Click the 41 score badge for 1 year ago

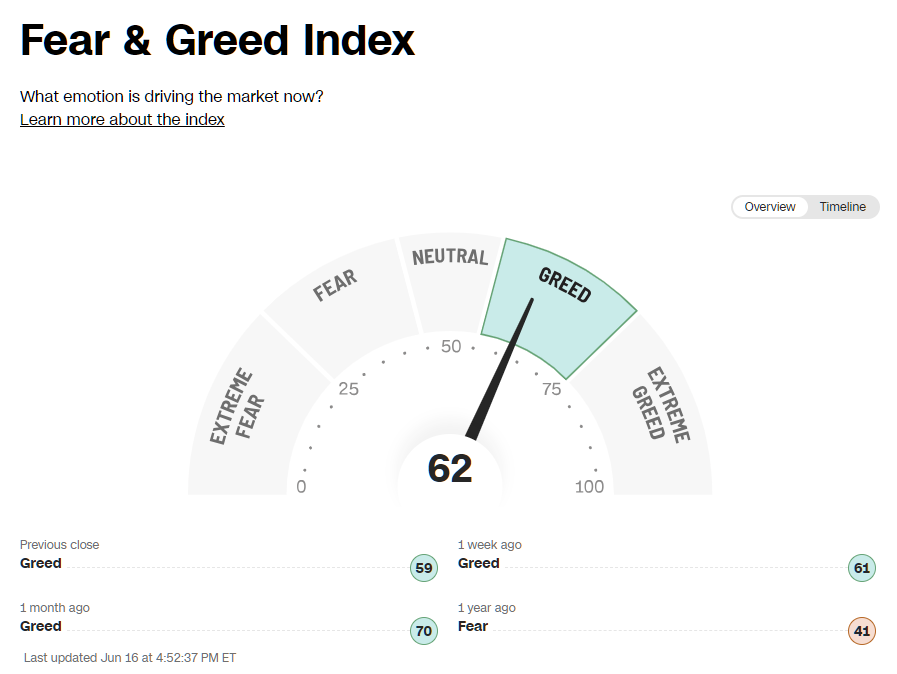click(861, 631)
